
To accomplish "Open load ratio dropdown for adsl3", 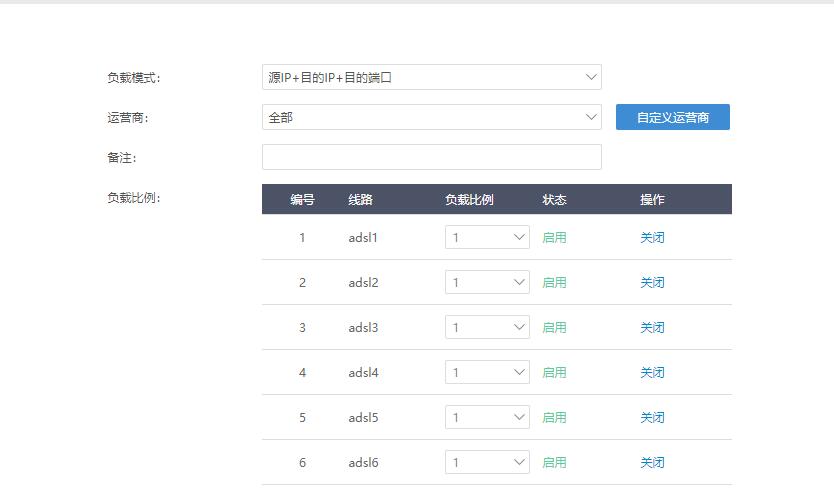I will pos(487,327).
